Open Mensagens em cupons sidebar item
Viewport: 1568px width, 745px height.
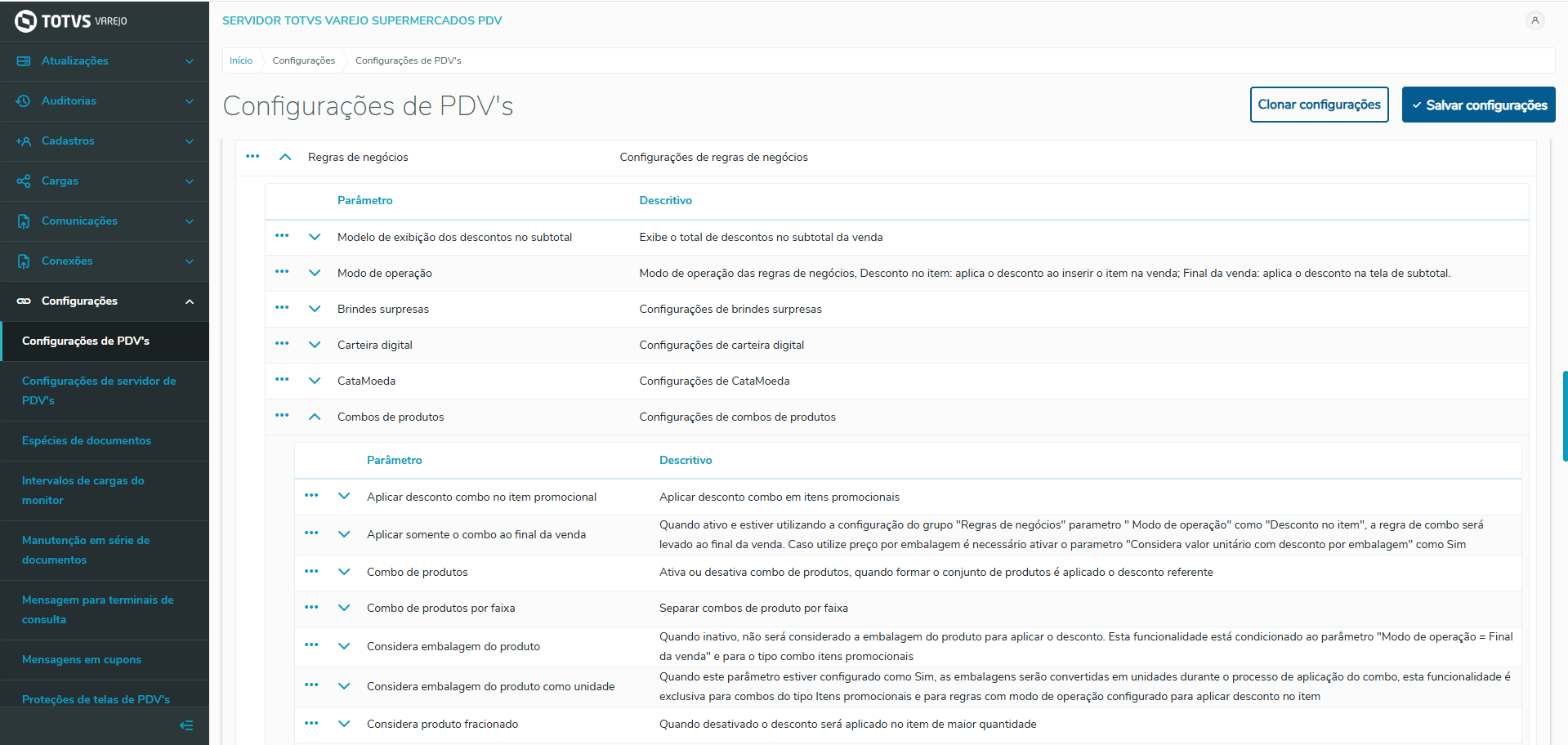click(105, 660)
